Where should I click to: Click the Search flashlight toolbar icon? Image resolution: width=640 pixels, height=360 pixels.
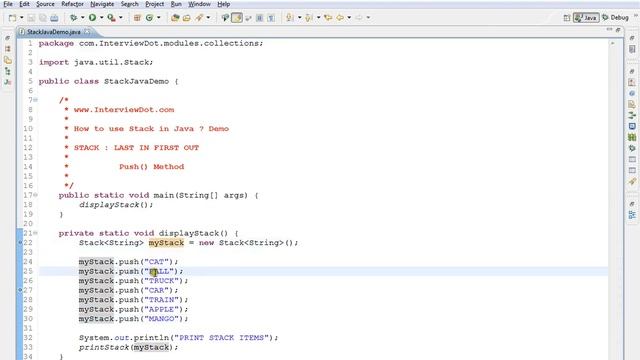point(199,18)
